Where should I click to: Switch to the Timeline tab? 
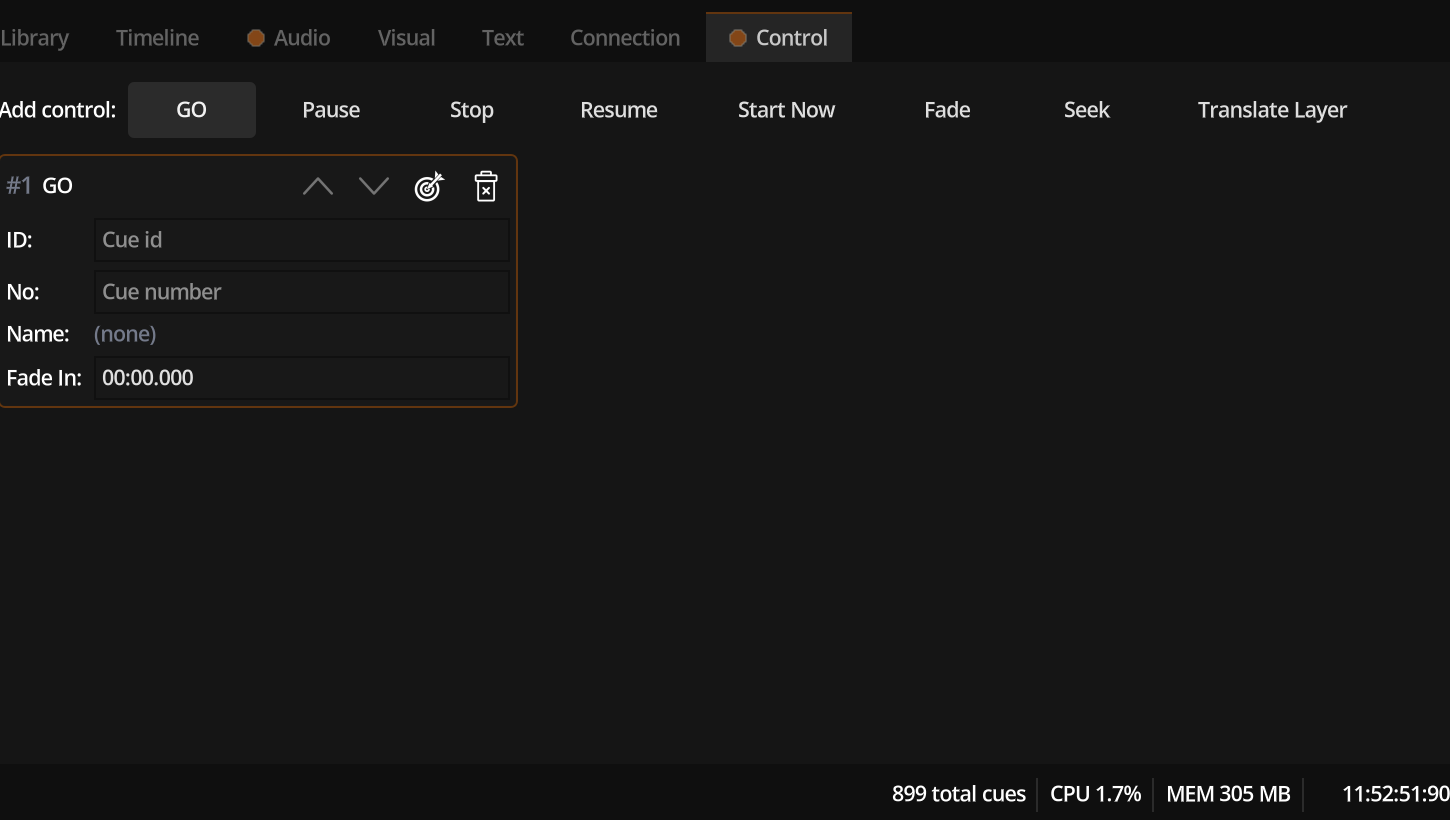coord(157,38)
